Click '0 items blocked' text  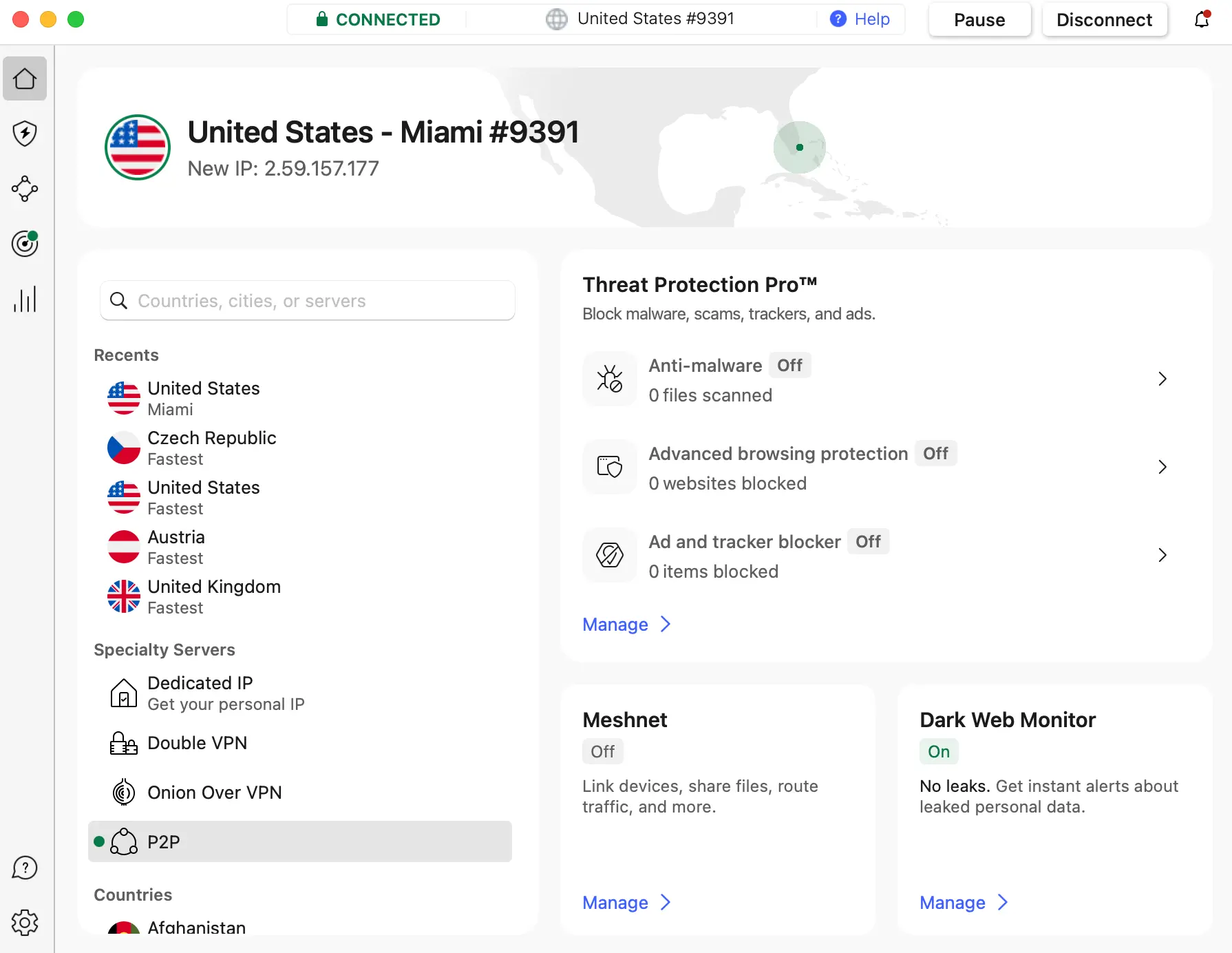(713, 572)
